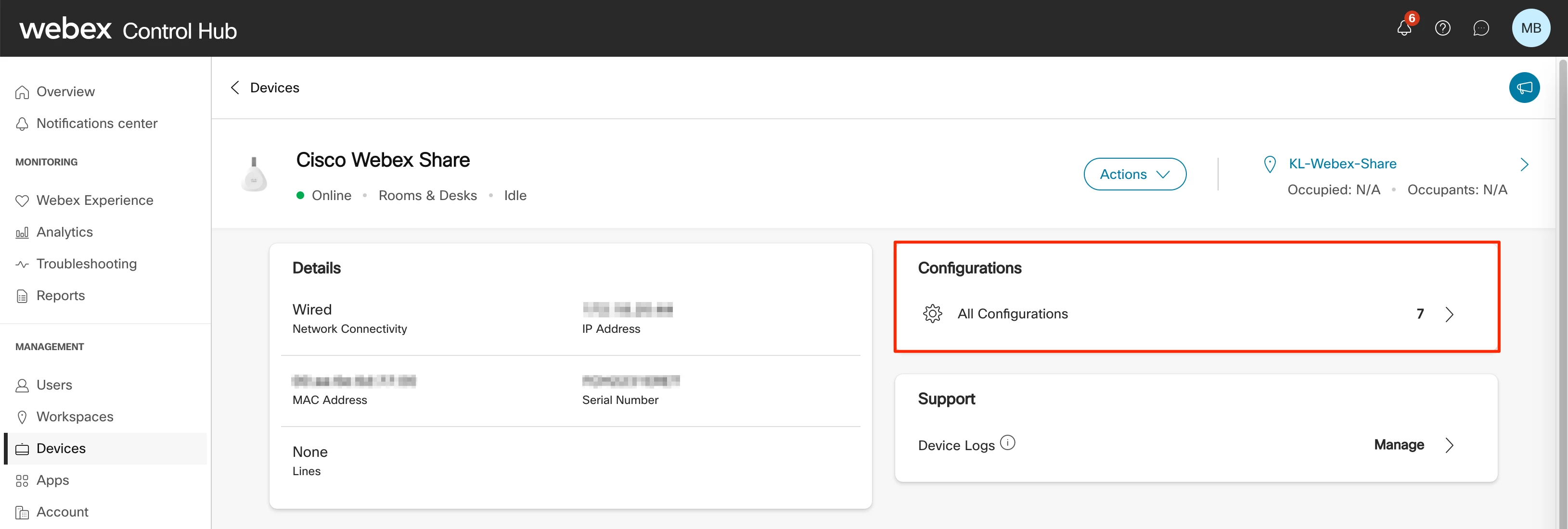Click the All Configurations gear icon
Screen dimensions: 1568x529
point(932,314)
